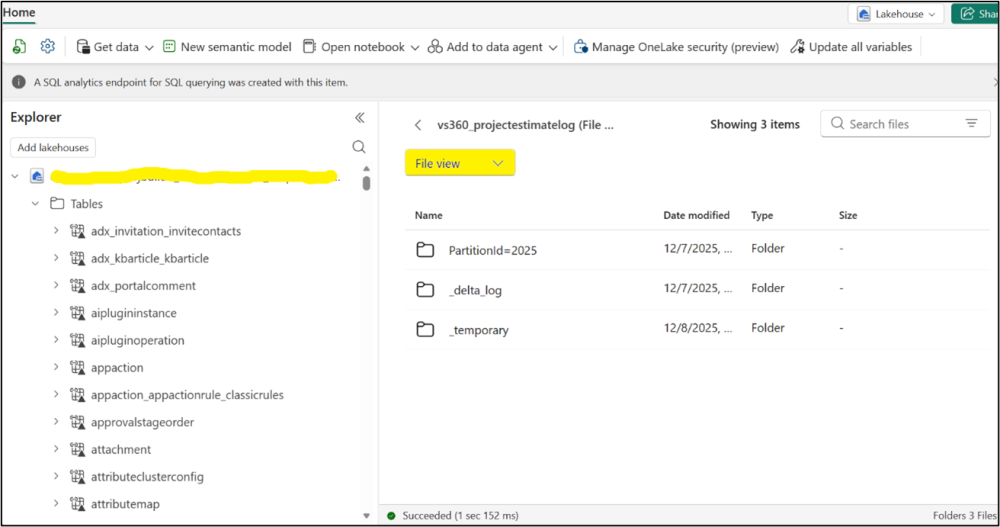Click New semantic model

pyautogui.click(x=226, y=47)
